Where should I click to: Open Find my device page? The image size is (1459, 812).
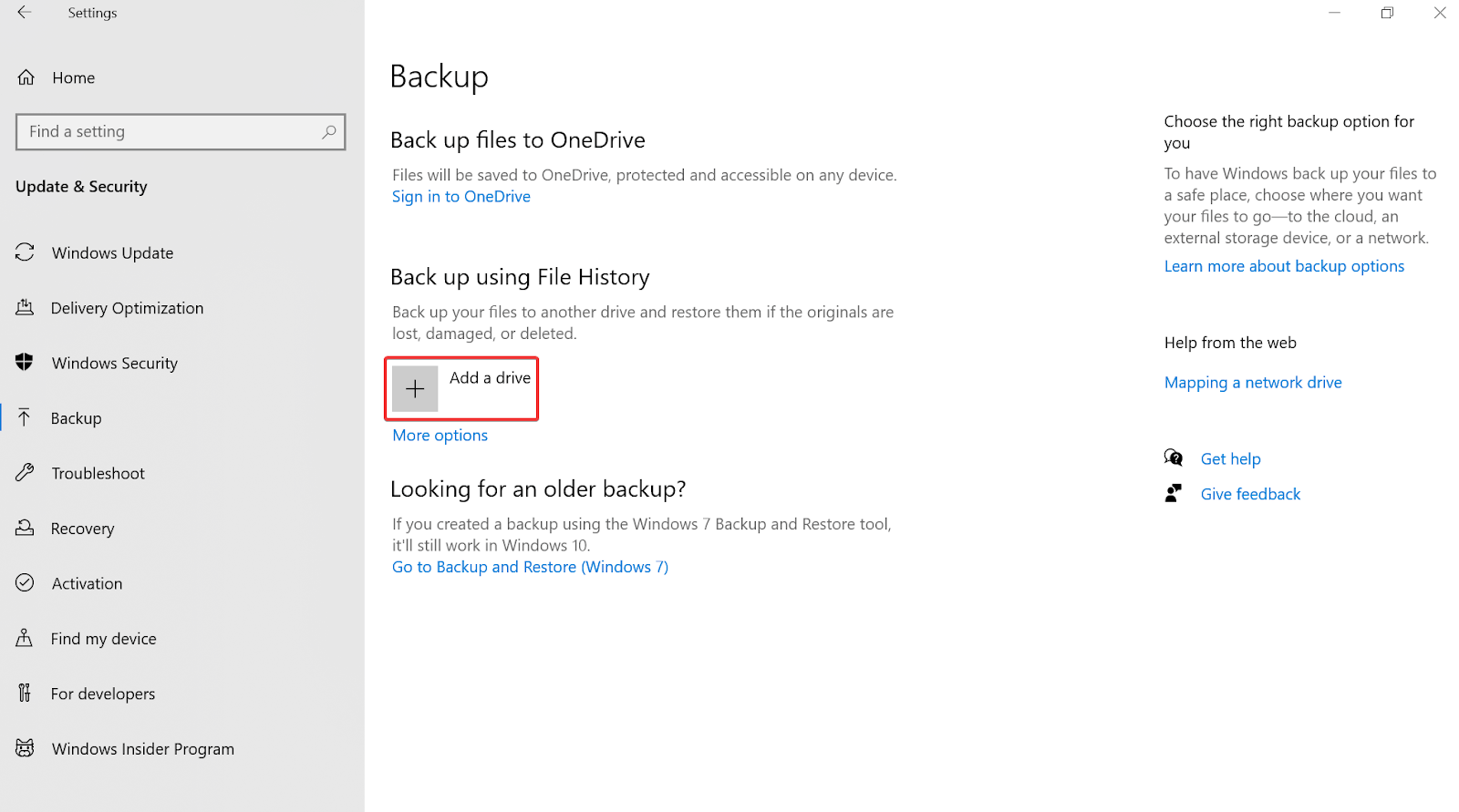[103, 639]
